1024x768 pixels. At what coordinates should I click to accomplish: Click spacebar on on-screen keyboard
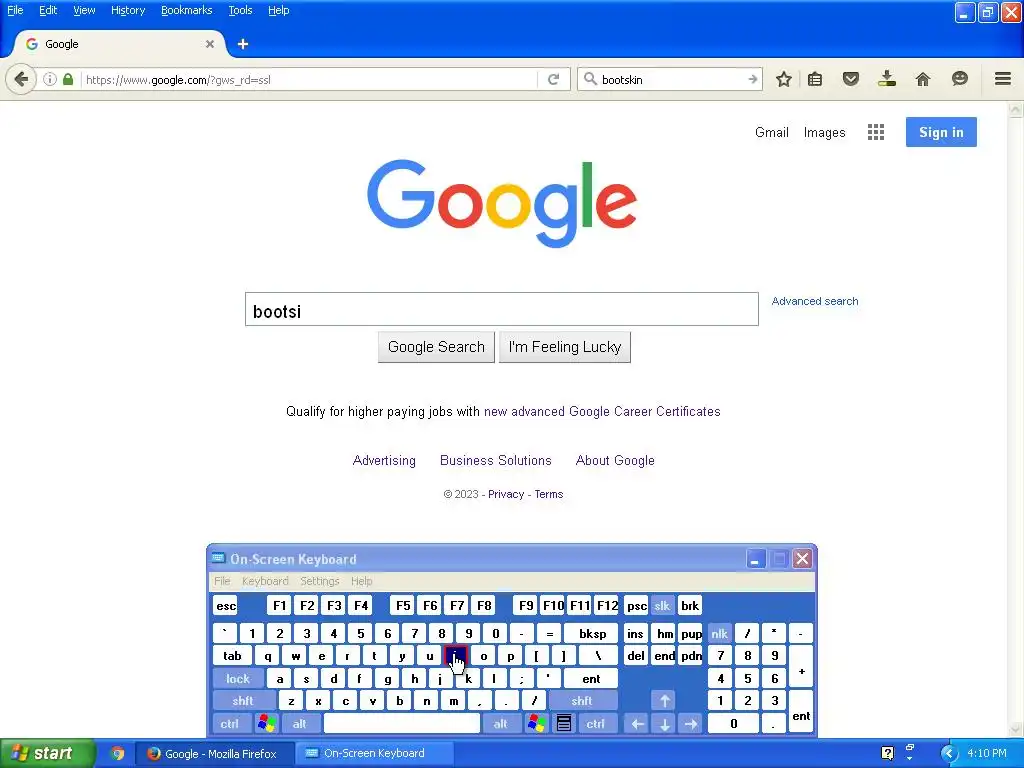402,724
